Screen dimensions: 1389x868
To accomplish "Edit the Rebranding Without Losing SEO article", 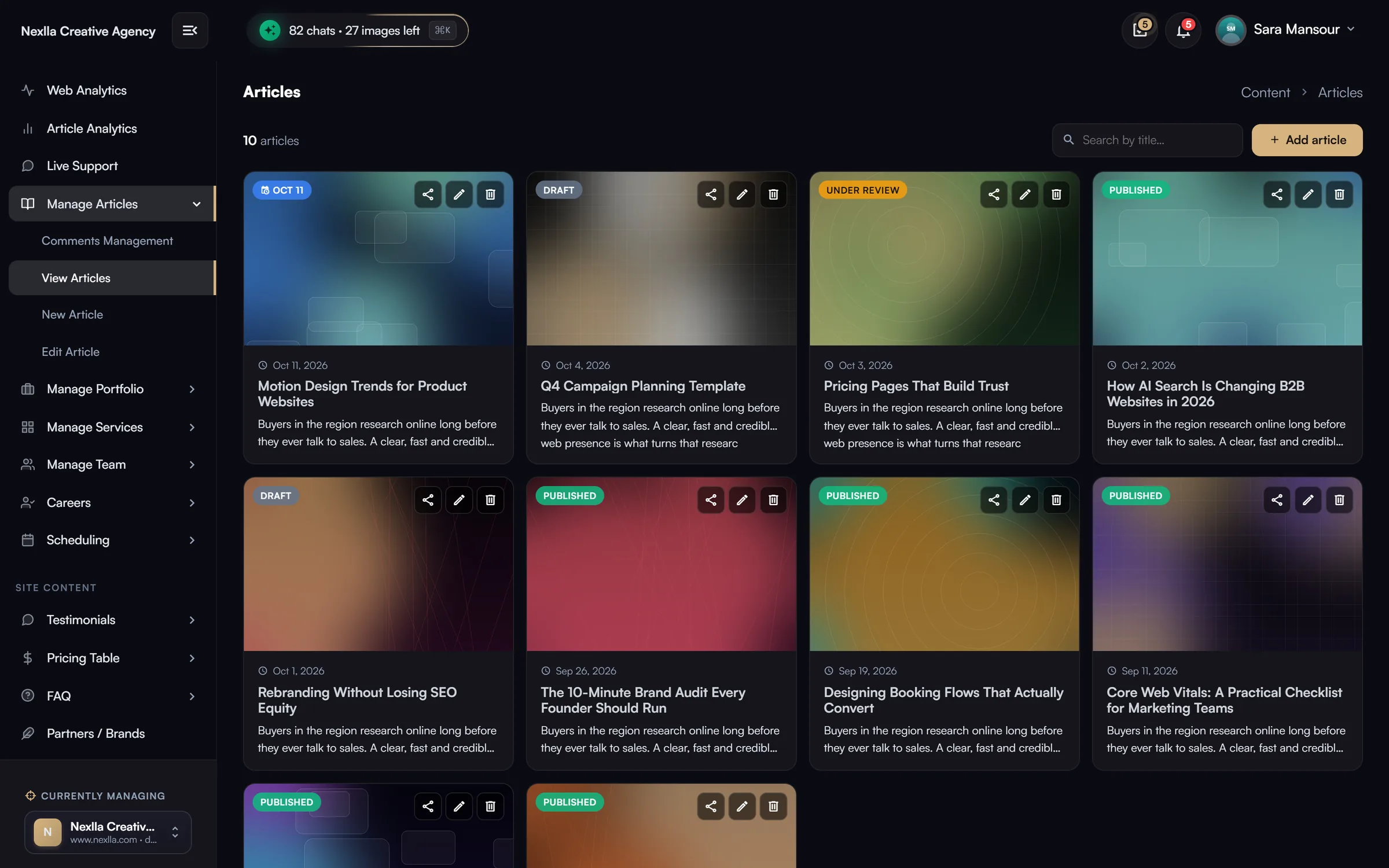I will [x=459, y=500].
